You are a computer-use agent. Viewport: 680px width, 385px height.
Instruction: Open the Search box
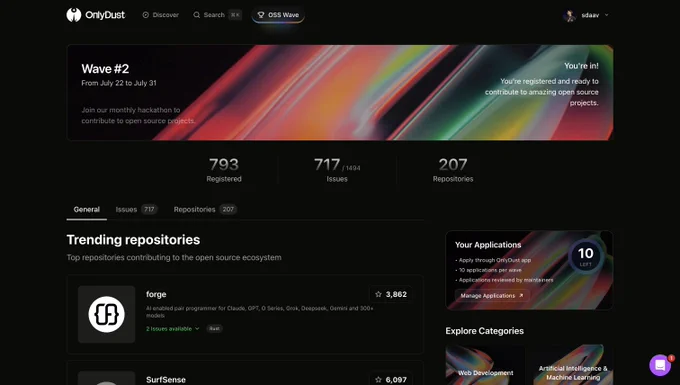(217, 15)
